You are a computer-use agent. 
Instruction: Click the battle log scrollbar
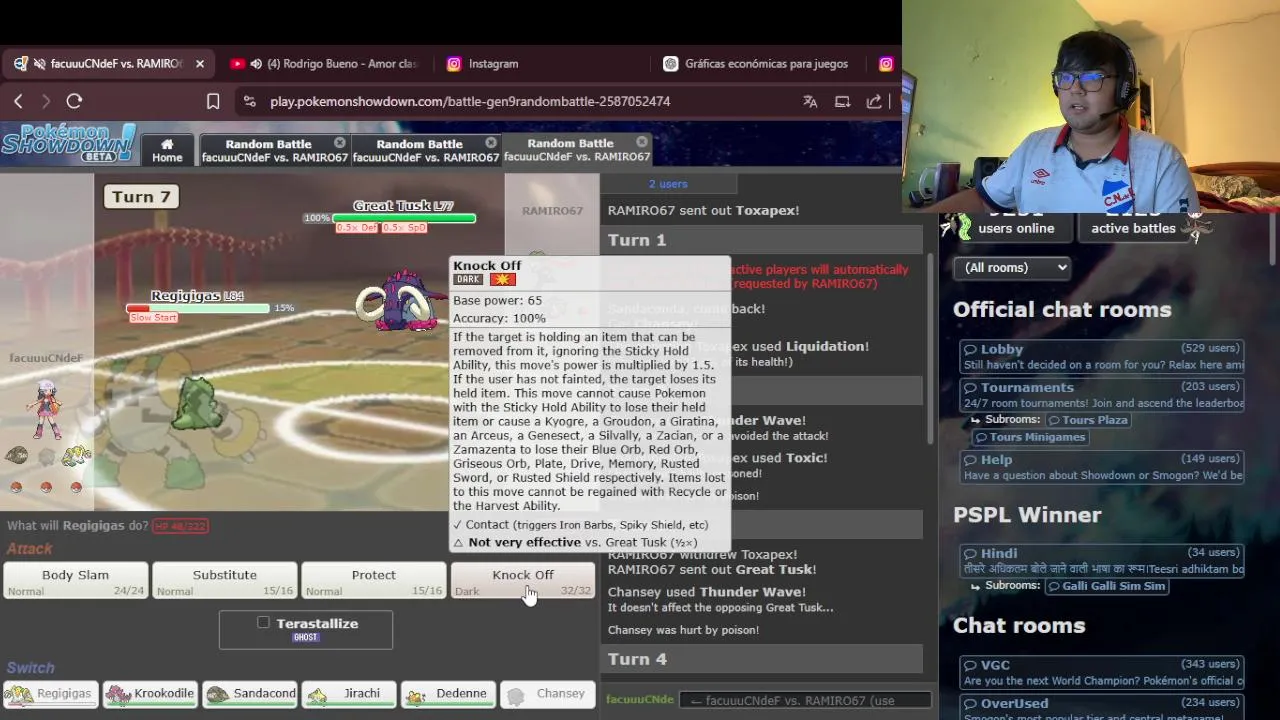click(x=932, y=350)
